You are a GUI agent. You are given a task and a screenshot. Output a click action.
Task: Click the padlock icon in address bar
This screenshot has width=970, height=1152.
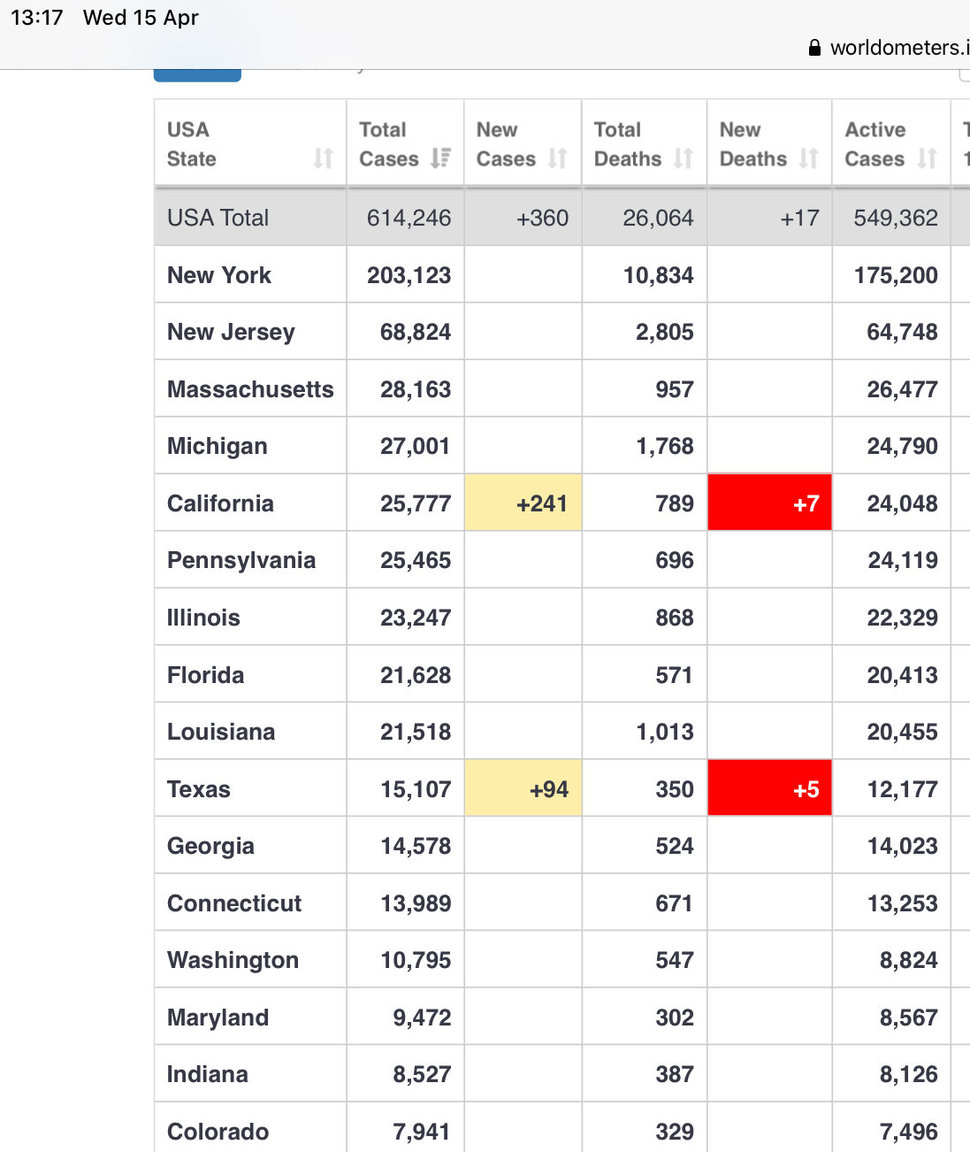[814, 47]
